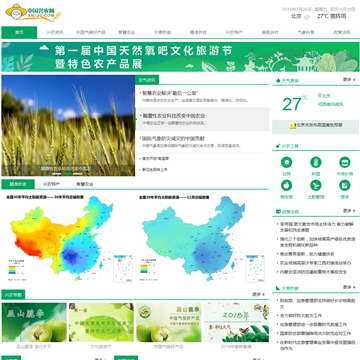
Task: Open the 兴农资讯 navigation item
Action: coord(55,32)
